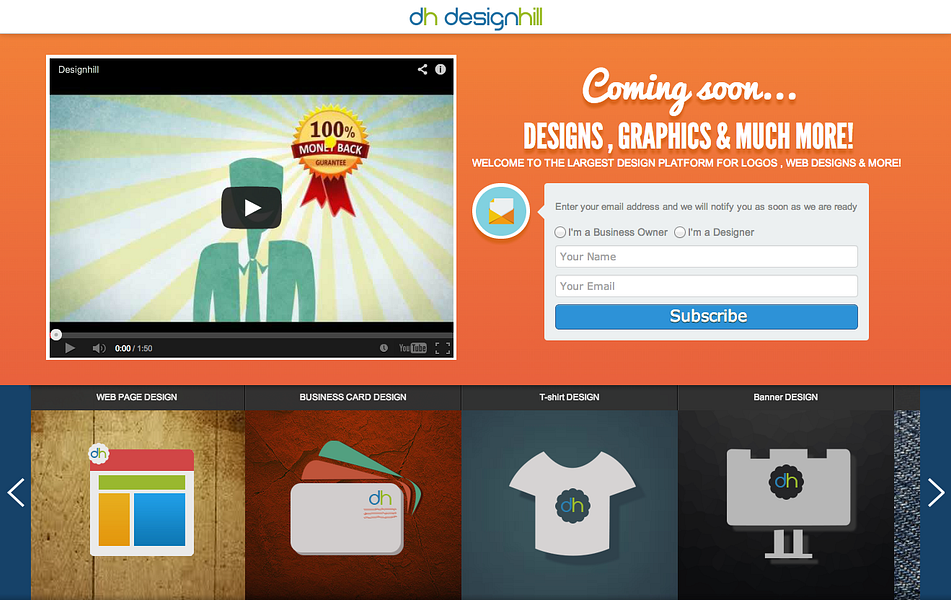Enter fullscreen mode on the video
The width and height of the screenshot is (951, 600).
443,348
